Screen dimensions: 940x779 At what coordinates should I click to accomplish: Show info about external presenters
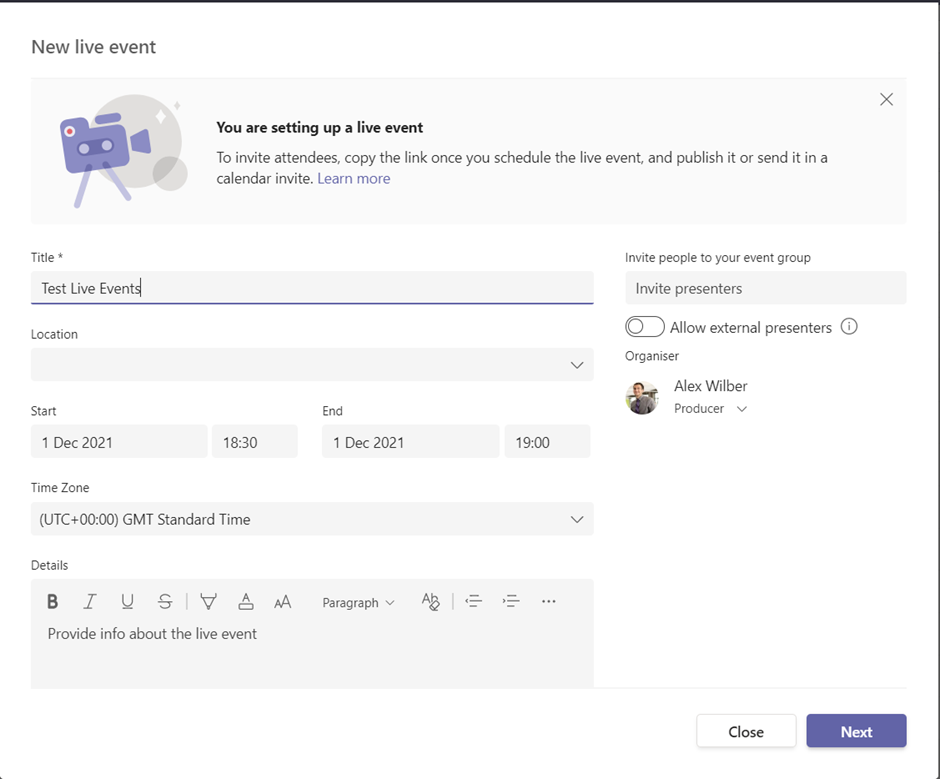[849, 327]
